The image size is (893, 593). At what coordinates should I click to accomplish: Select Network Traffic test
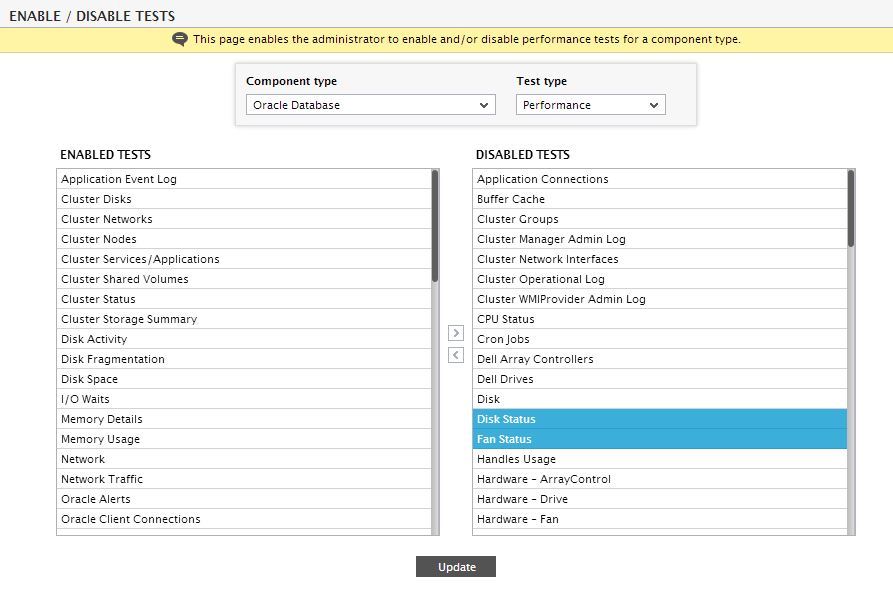tap(244, 479)
